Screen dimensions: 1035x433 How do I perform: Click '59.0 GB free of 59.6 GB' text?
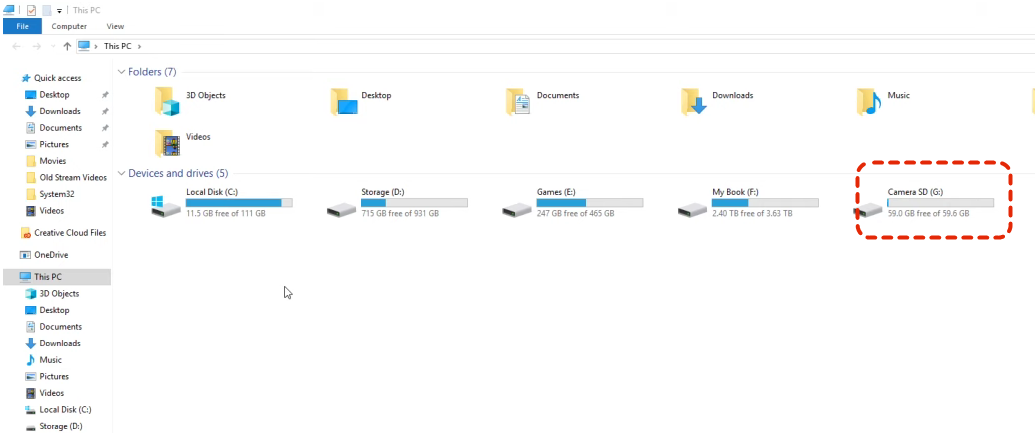(x=929, y=214)
